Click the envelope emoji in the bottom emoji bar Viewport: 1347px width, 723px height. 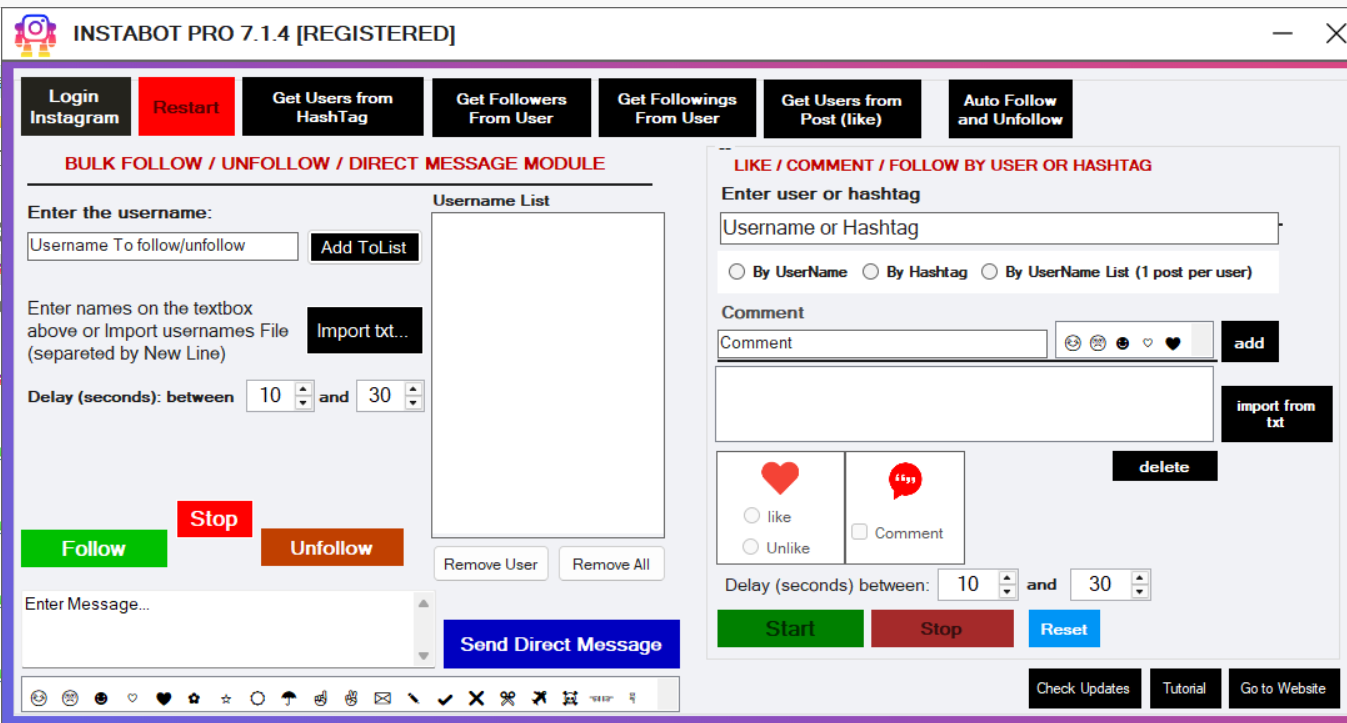(382, 699)
